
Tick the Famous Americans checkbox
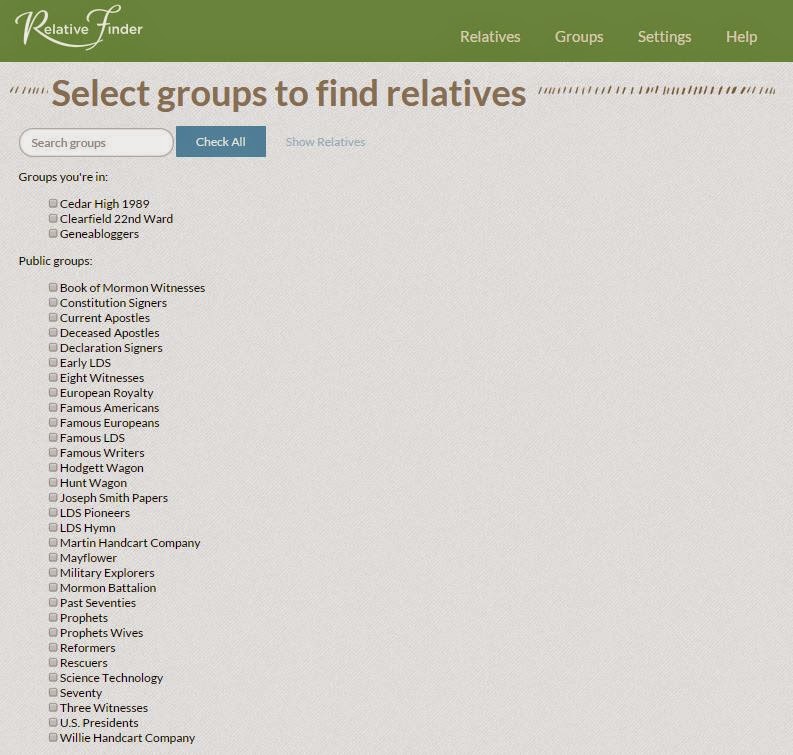(x=54, y=407)
